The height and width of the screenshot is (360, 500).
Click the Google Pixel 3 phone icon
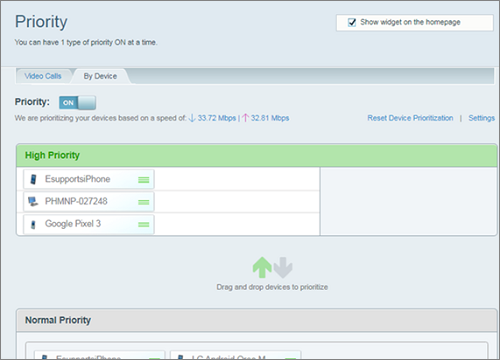coord(33,225)
